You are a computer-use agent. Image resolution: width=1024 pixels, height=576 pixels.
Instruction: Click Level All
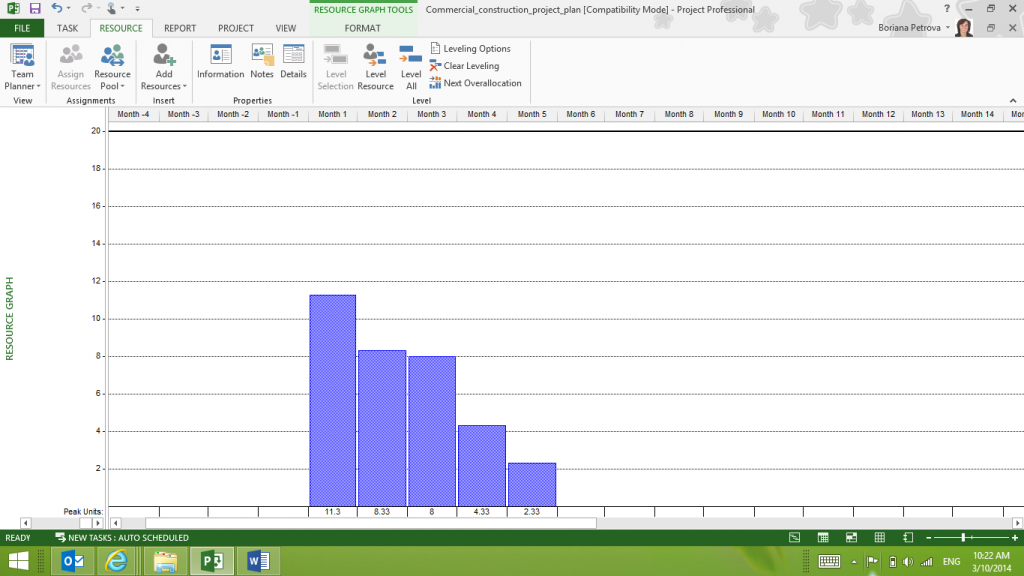411,67
